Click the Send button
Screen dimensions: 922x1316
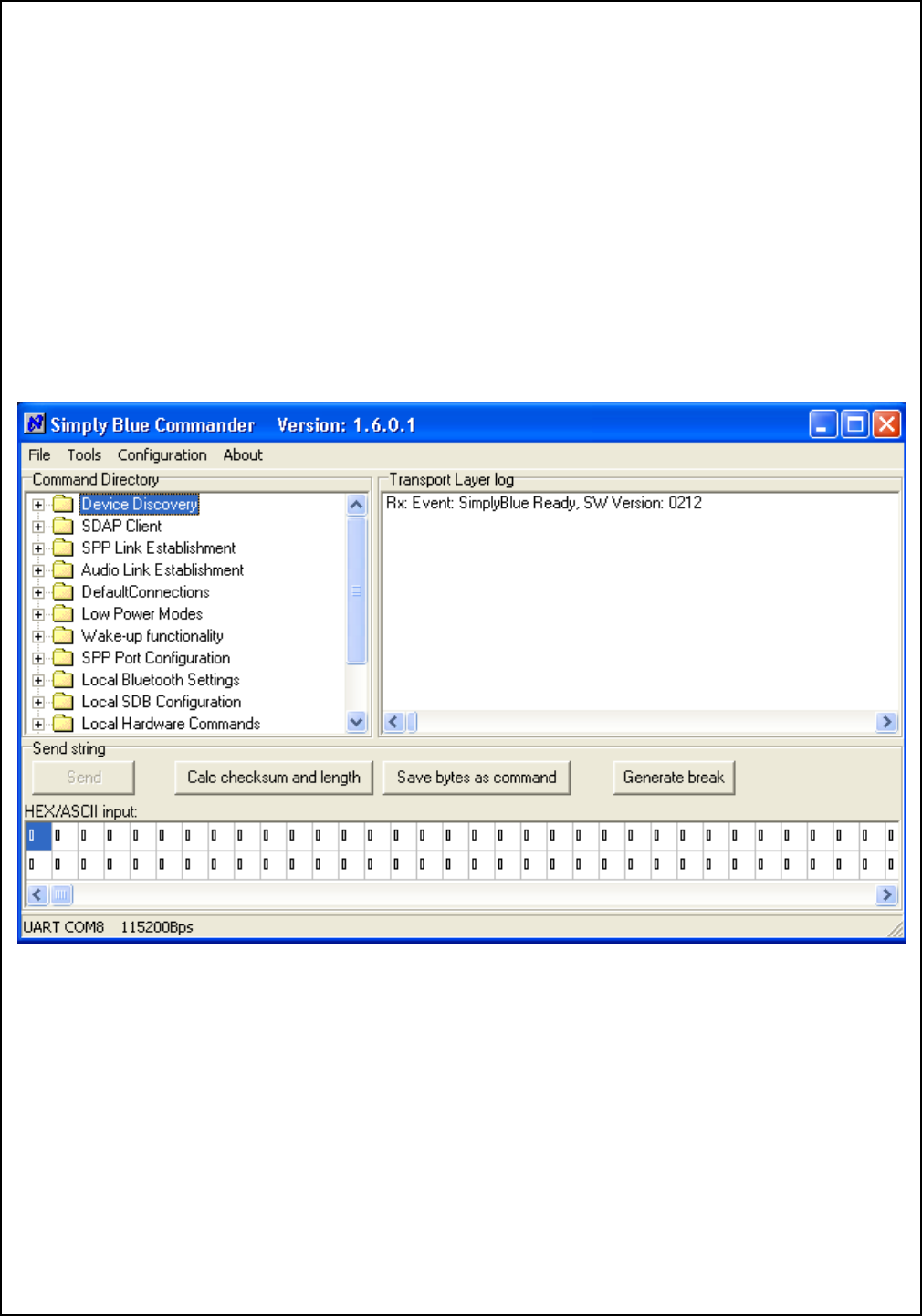click(83, 778)
